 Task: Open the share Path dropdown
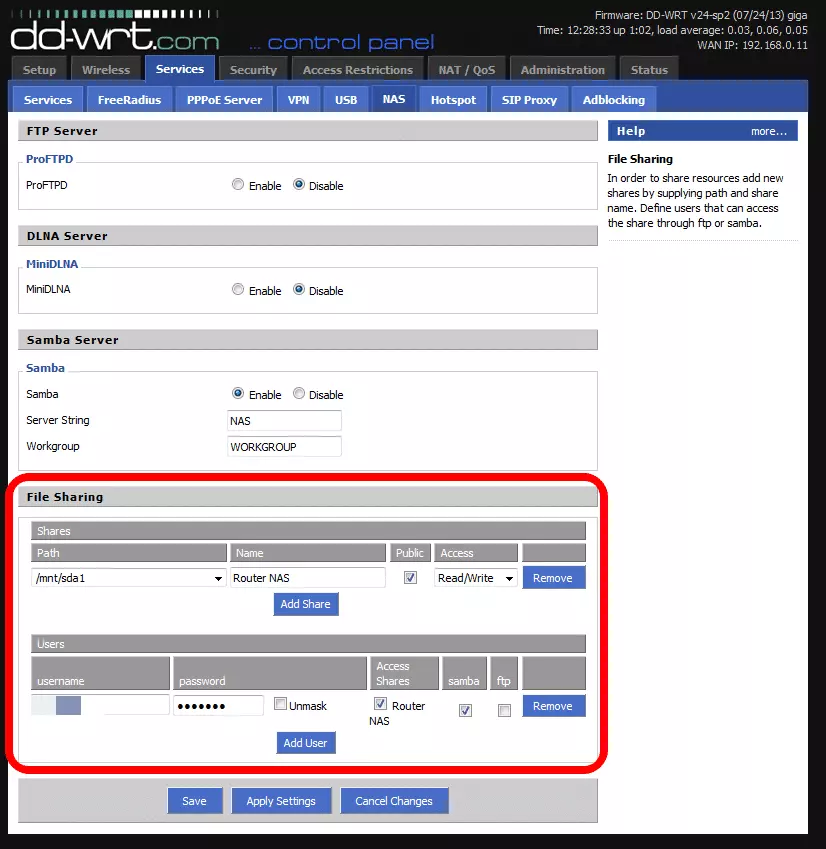tap(128, 578)
